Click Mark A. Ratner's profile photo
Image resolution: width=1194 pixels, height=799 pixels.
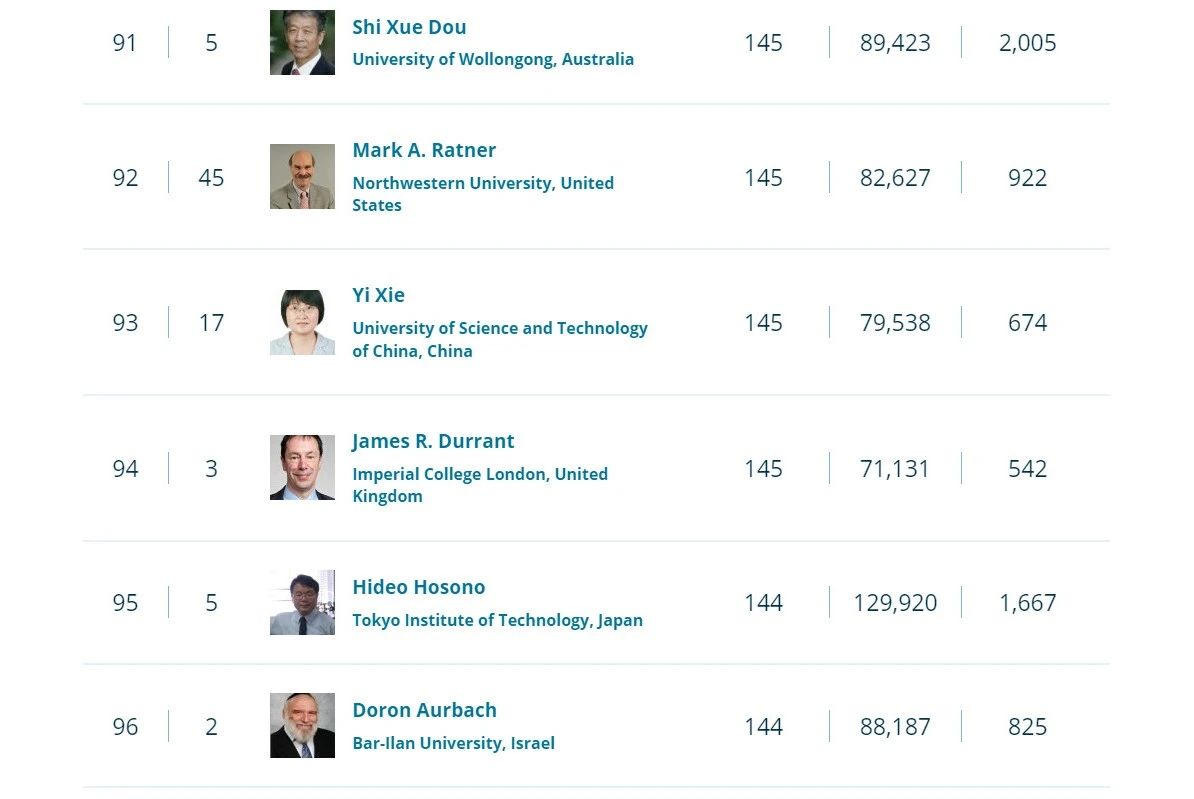coord(302,177)
